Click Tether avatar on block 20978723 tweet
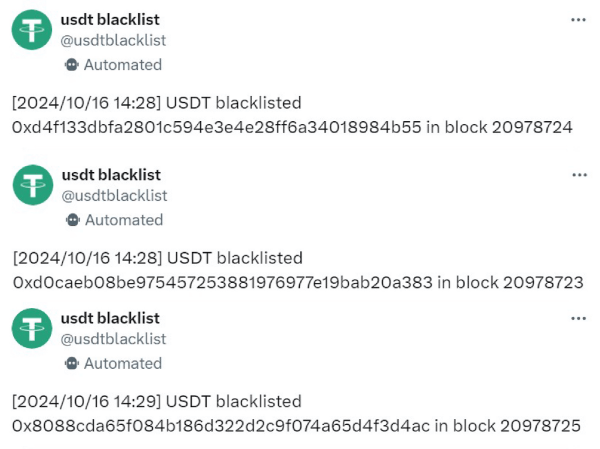The height and width of the screenshot is (449, 600). pyautogui.click(x=33, y=186)
